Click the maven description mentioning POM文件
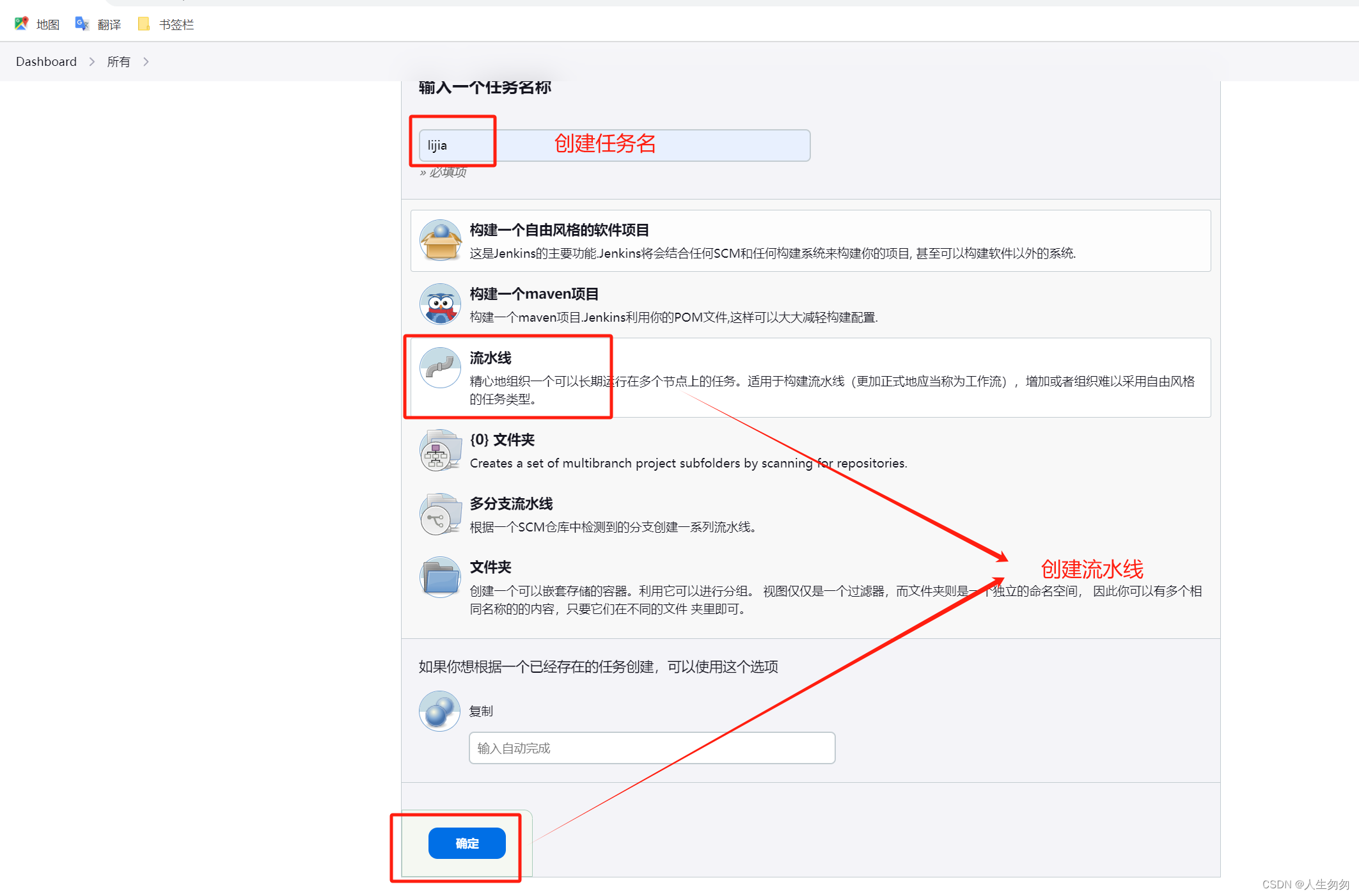The image size is (1359, 896). [673, 317]
